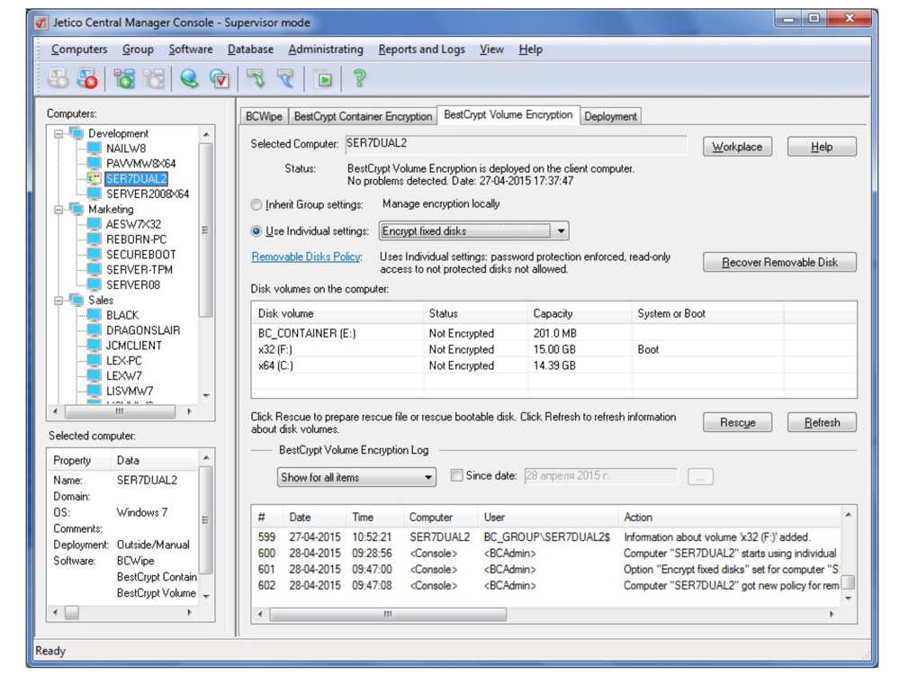The height and width of the screenshot is (685, 900).
Task: Click the green arrow toolbar icon
Action: click(x=255, y=78)
